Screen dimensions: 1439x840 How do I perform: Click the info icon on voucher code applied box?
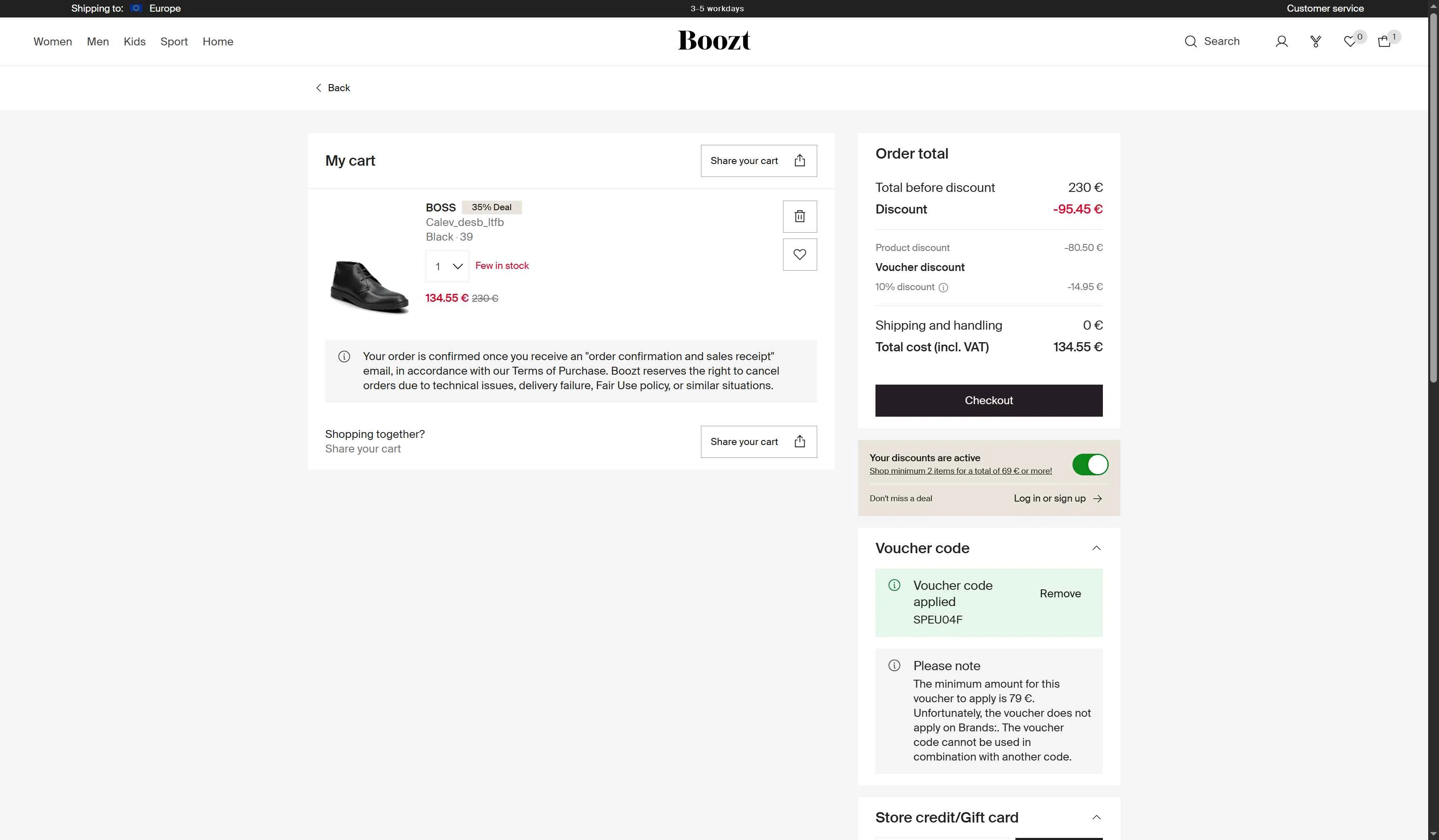tap(894, 585)
